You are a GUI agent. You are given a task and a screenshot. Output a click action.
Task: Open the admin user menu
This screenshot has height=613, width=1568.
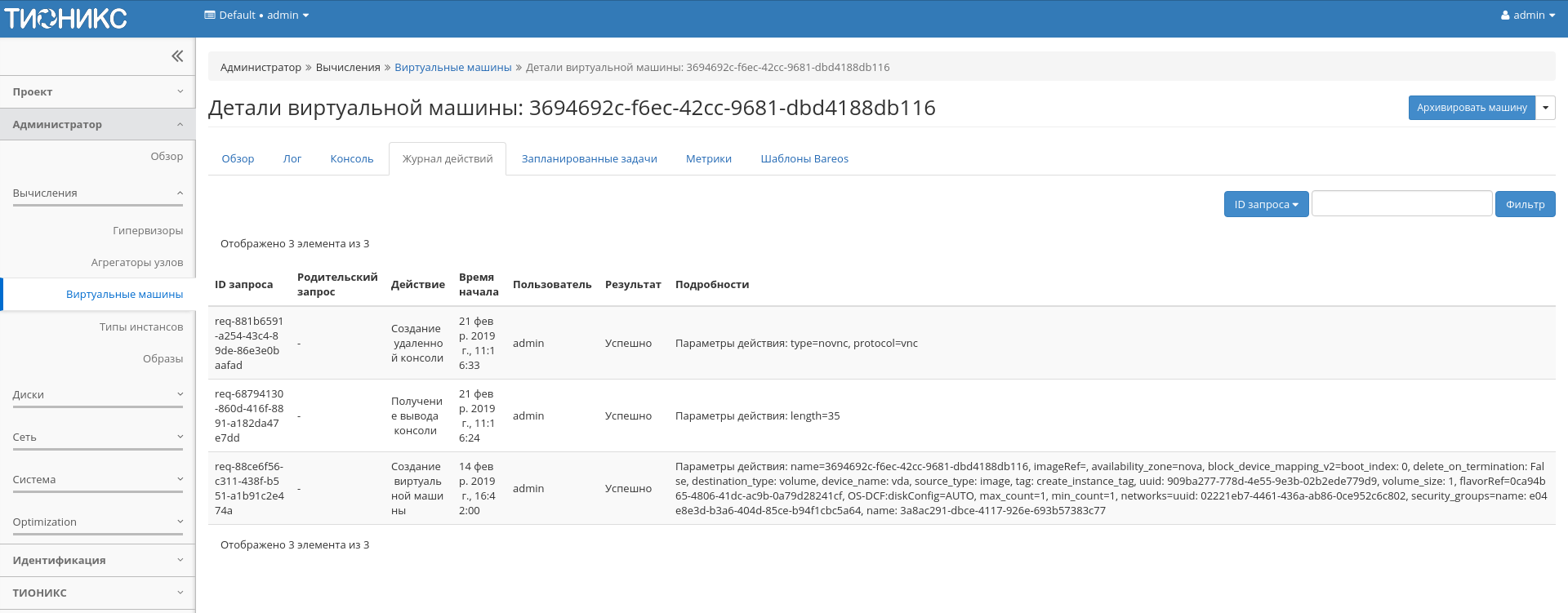pos(1527,16)
